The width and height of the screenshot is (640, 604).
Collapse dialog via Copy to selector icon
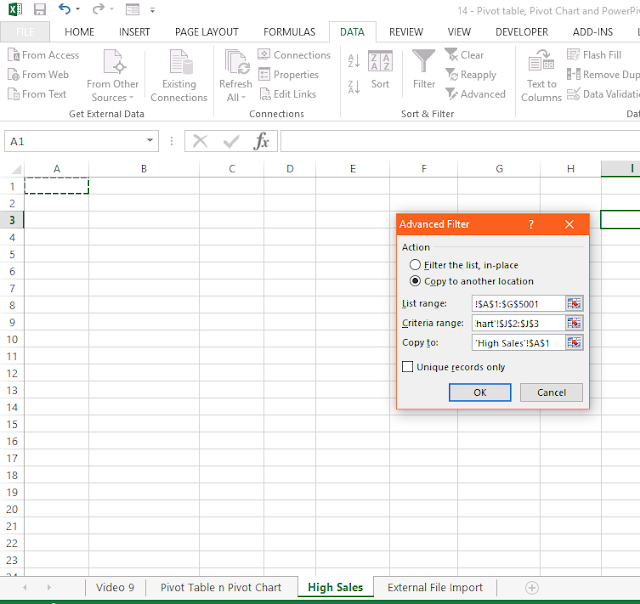point(574,343)
